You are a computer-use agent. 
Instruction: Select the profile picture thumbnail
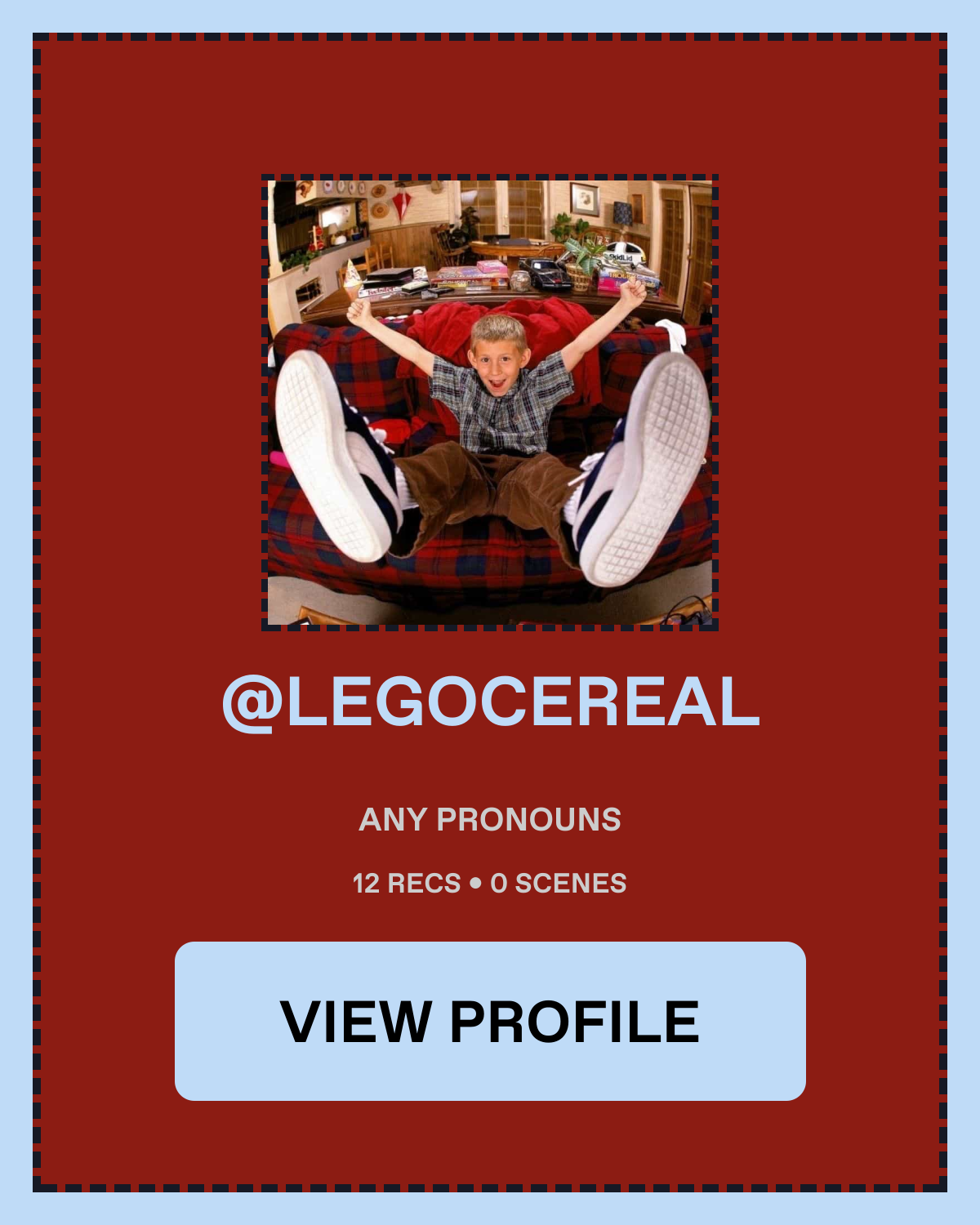(490, 402)
